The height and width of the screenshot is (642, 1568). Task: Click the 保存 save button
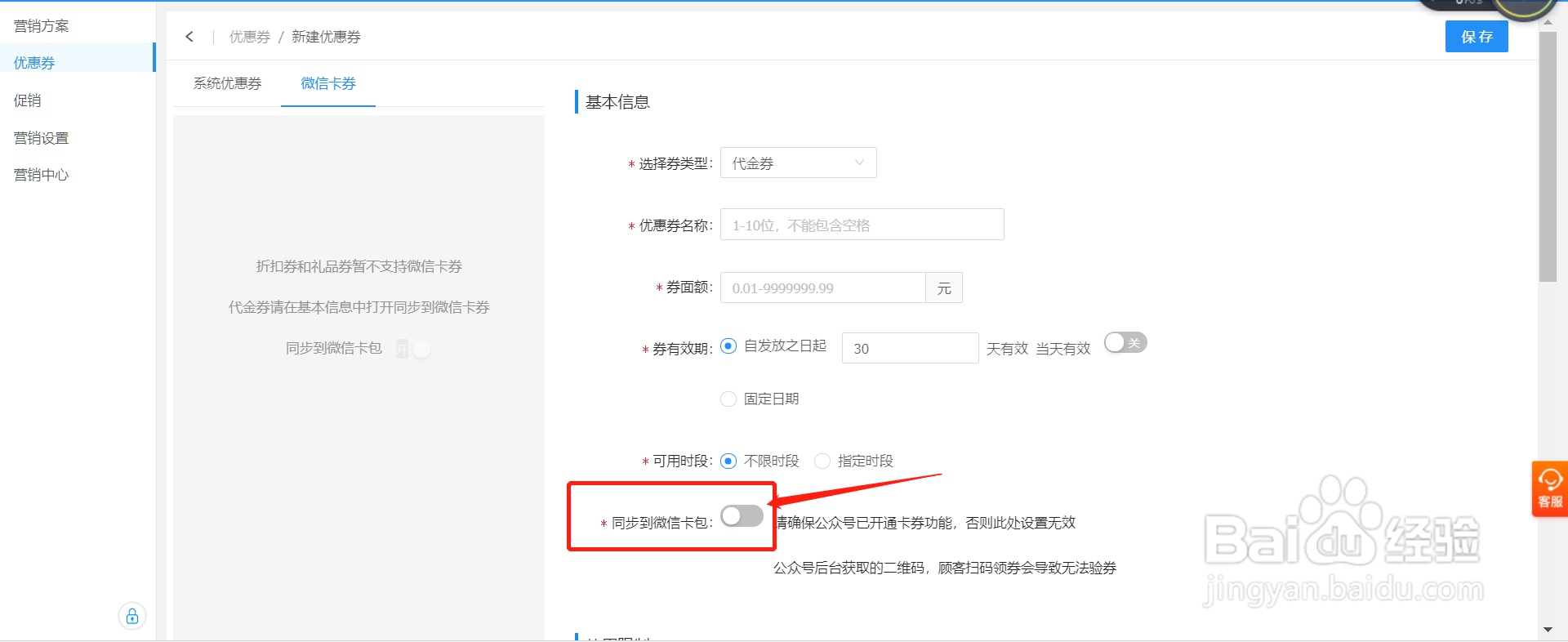pos(1477,37)
